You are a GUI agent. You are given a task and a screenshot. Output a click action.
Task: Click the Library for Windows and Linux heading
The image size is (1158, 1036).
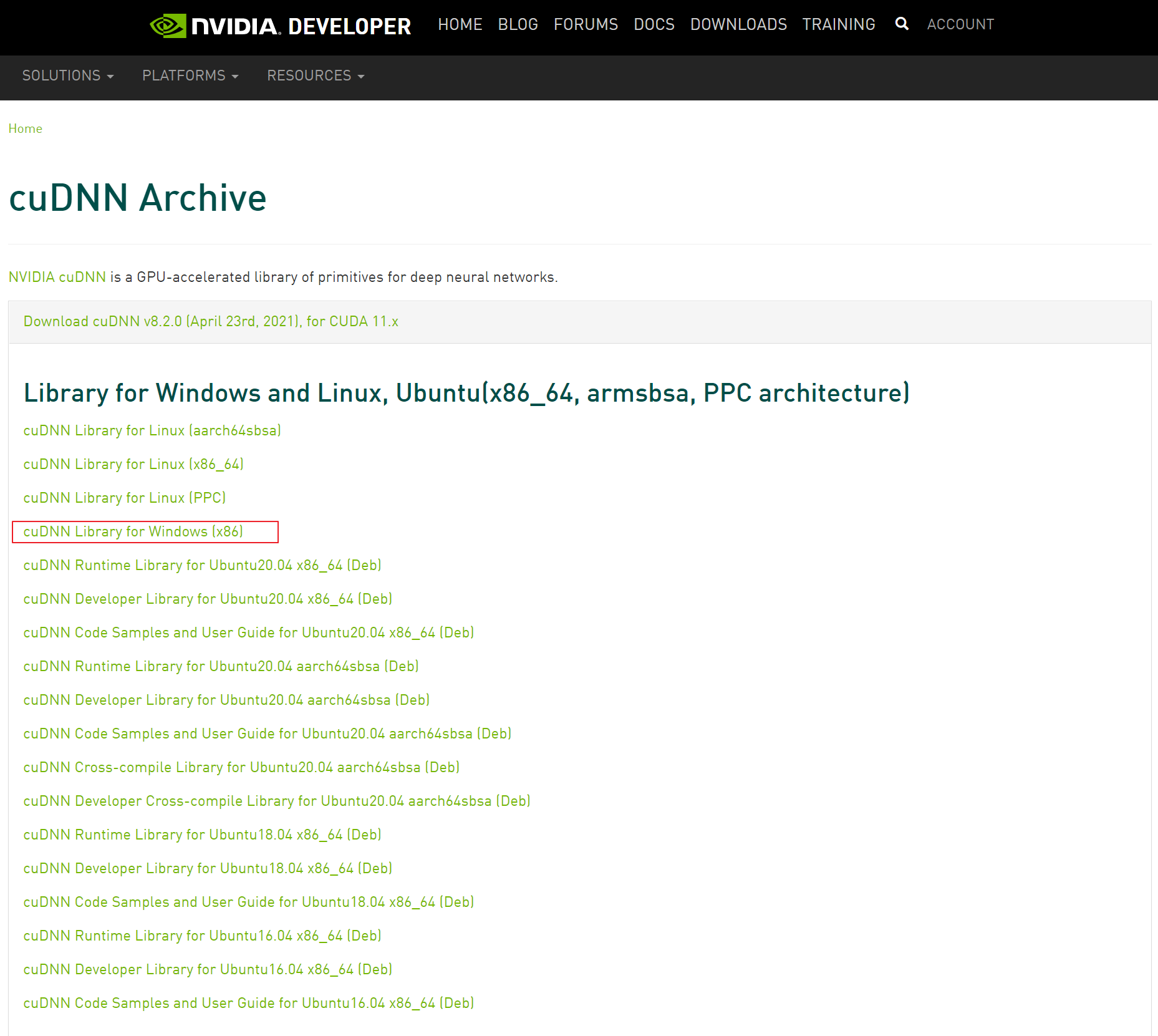(466, 393)
